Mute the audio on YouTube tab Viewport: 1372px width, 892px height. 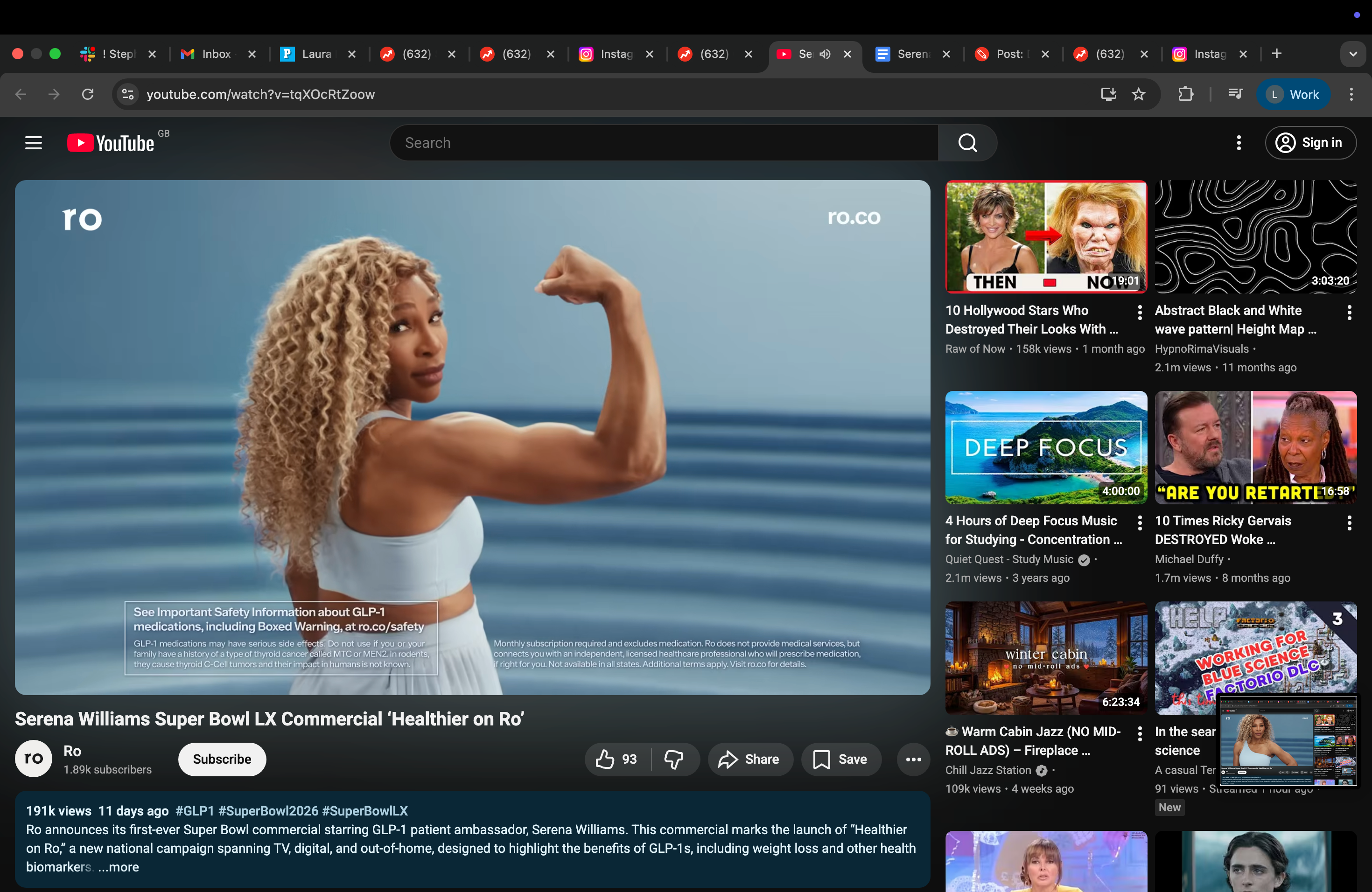(x=826, y=54)
